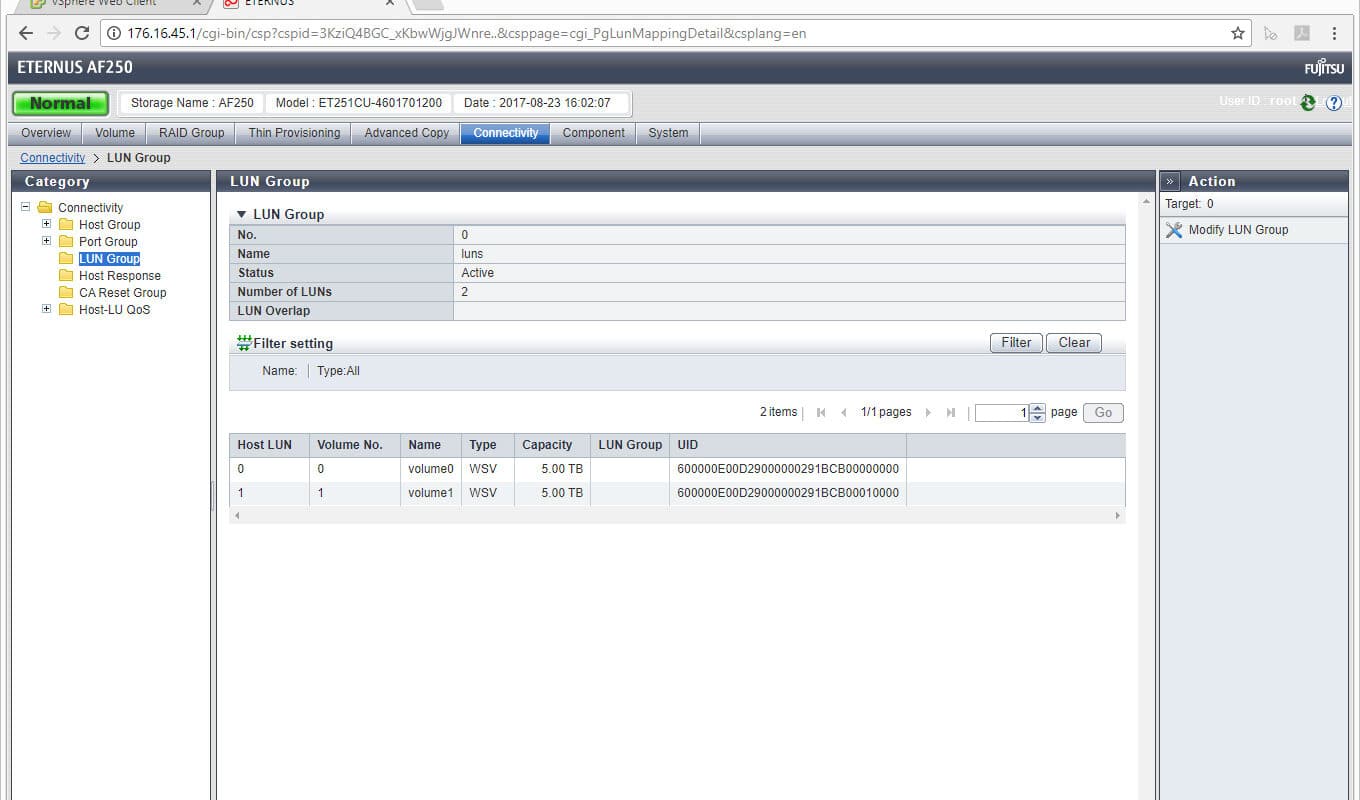This screenshot has height=800, width=1360.
Task: Click the site information icon in address bar
Action: tap(113, 33)
